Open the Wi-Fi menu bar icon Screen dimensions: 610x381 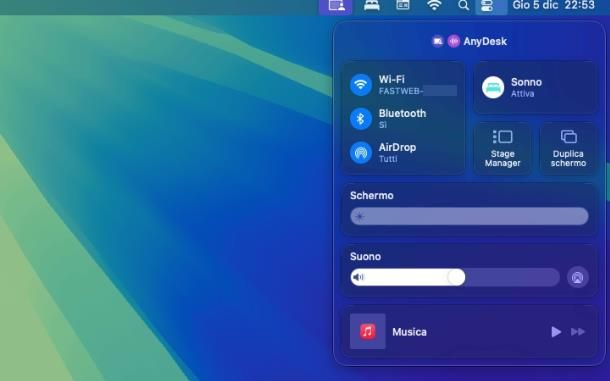434,5
